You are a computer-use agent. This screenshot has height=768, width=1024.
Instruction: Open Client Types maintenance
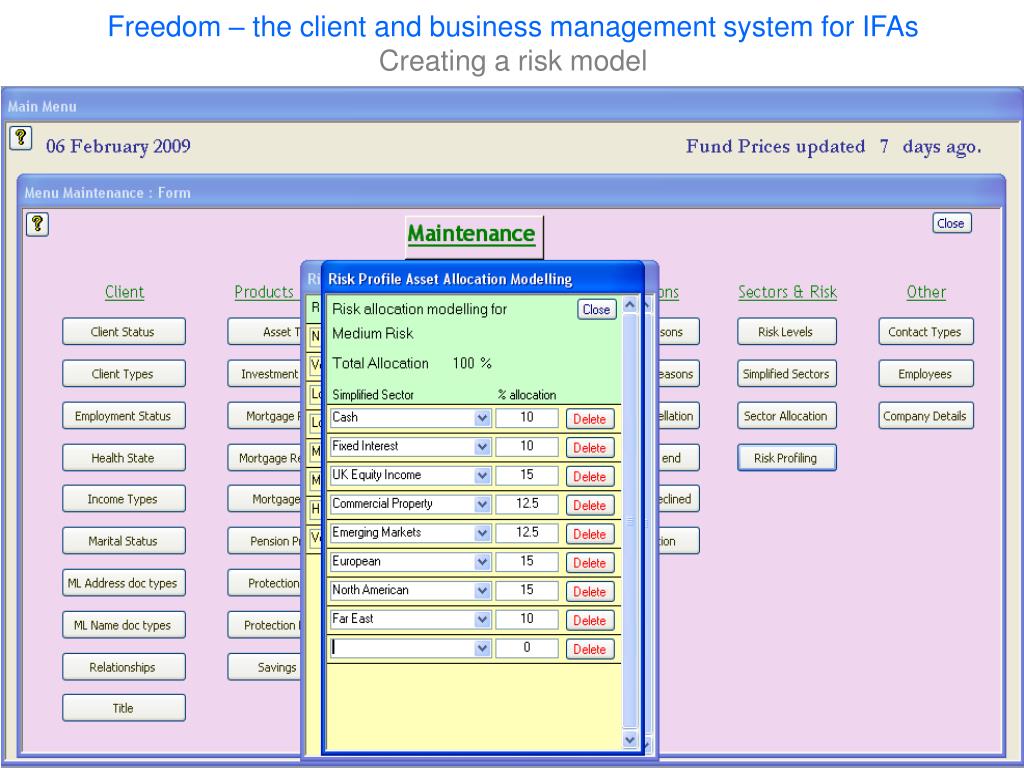[123, 374]
